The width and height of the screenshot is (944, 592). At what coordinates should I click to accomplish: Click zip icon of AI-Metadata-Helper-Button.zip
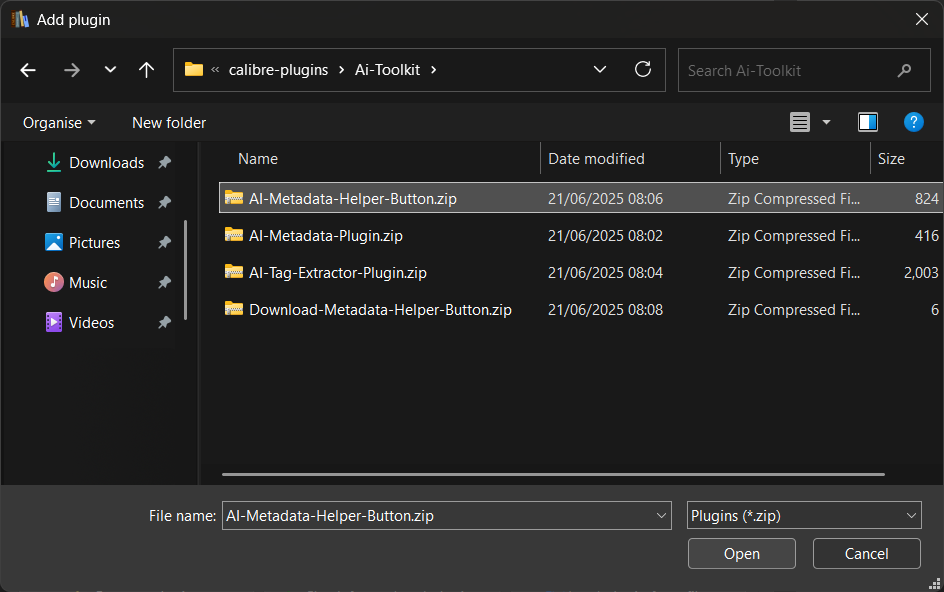[234, 198]
